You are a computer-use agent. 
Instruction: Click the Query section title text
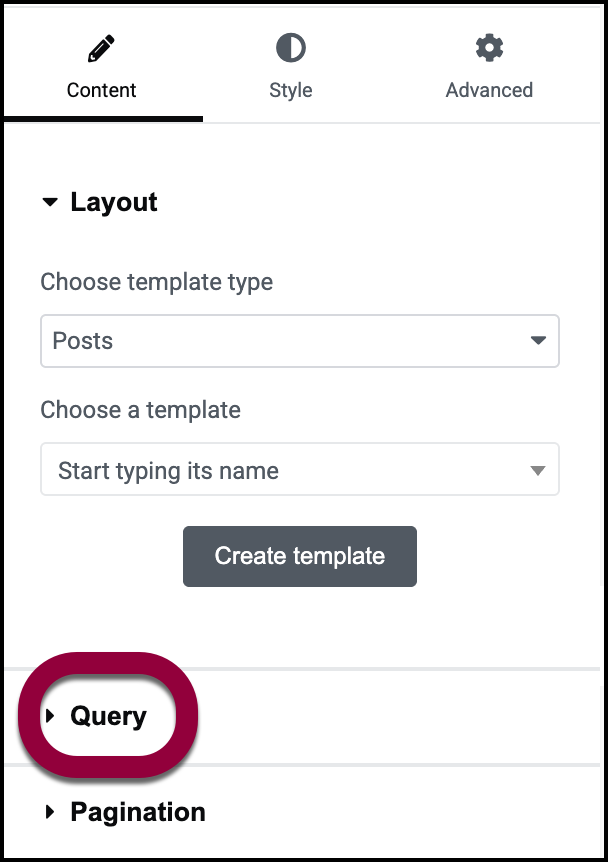pos(108,716)
